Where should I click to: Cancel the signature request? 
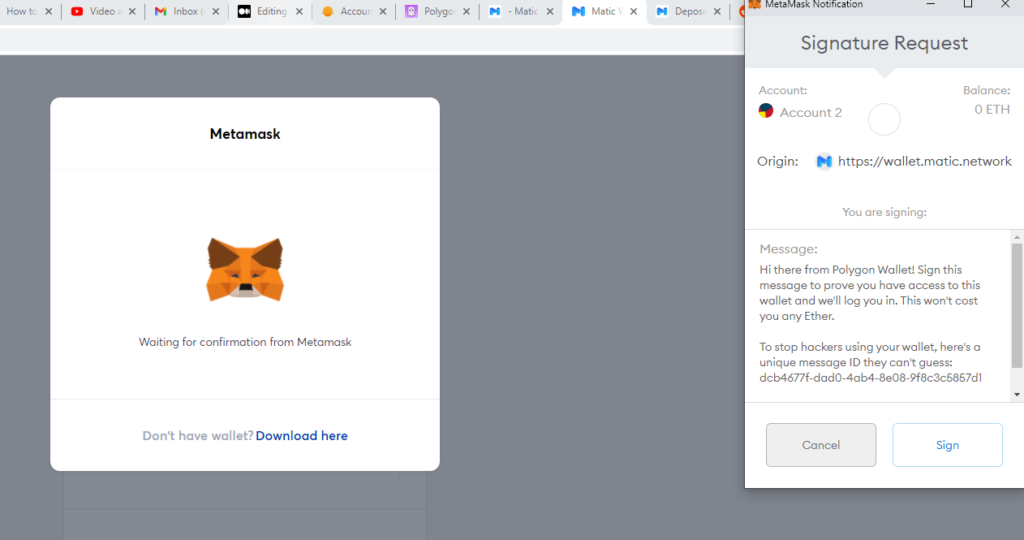tap(820, 445)
